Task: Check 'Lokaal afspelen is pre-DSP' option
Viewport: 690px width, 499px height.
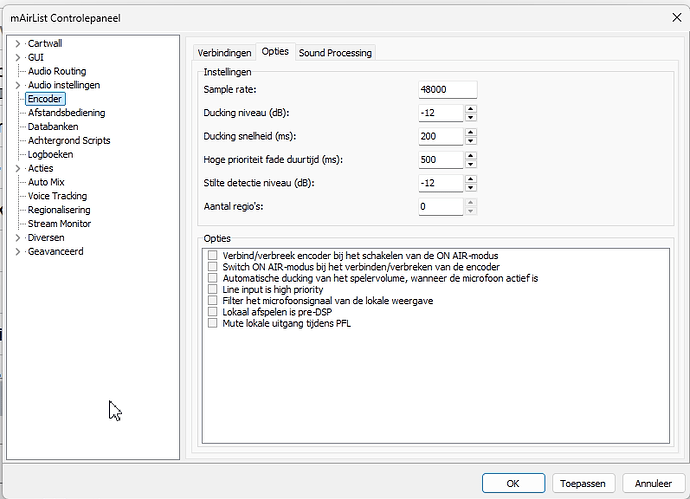Action: coord(212,312)
